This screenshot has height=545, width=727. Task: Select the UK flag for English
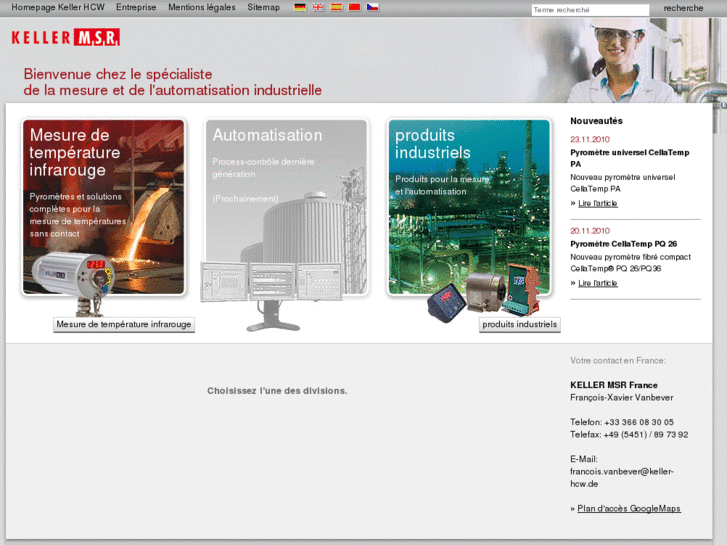tap(318, 7)
